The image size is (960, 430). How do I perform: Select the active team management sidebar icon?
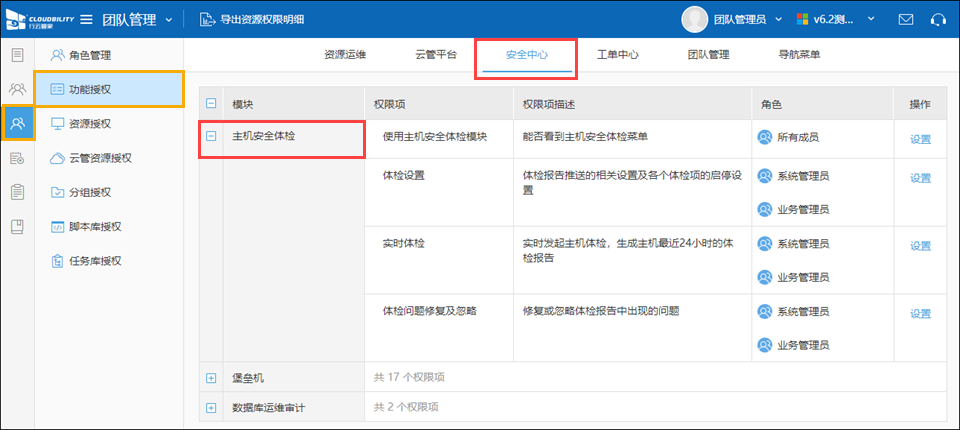point(17,123)
